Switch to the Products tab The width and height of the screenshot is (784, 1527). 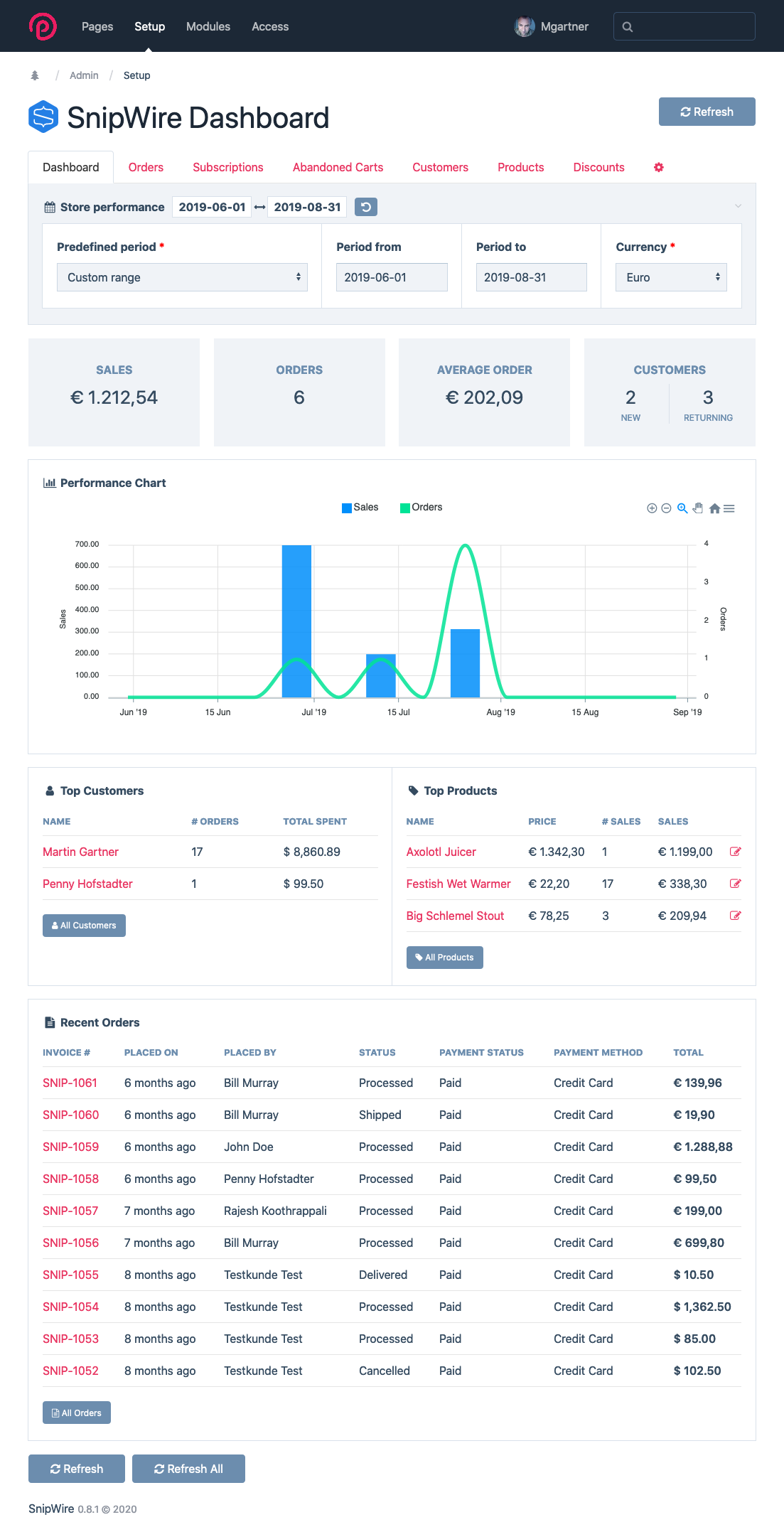click(x=521, y=167)
